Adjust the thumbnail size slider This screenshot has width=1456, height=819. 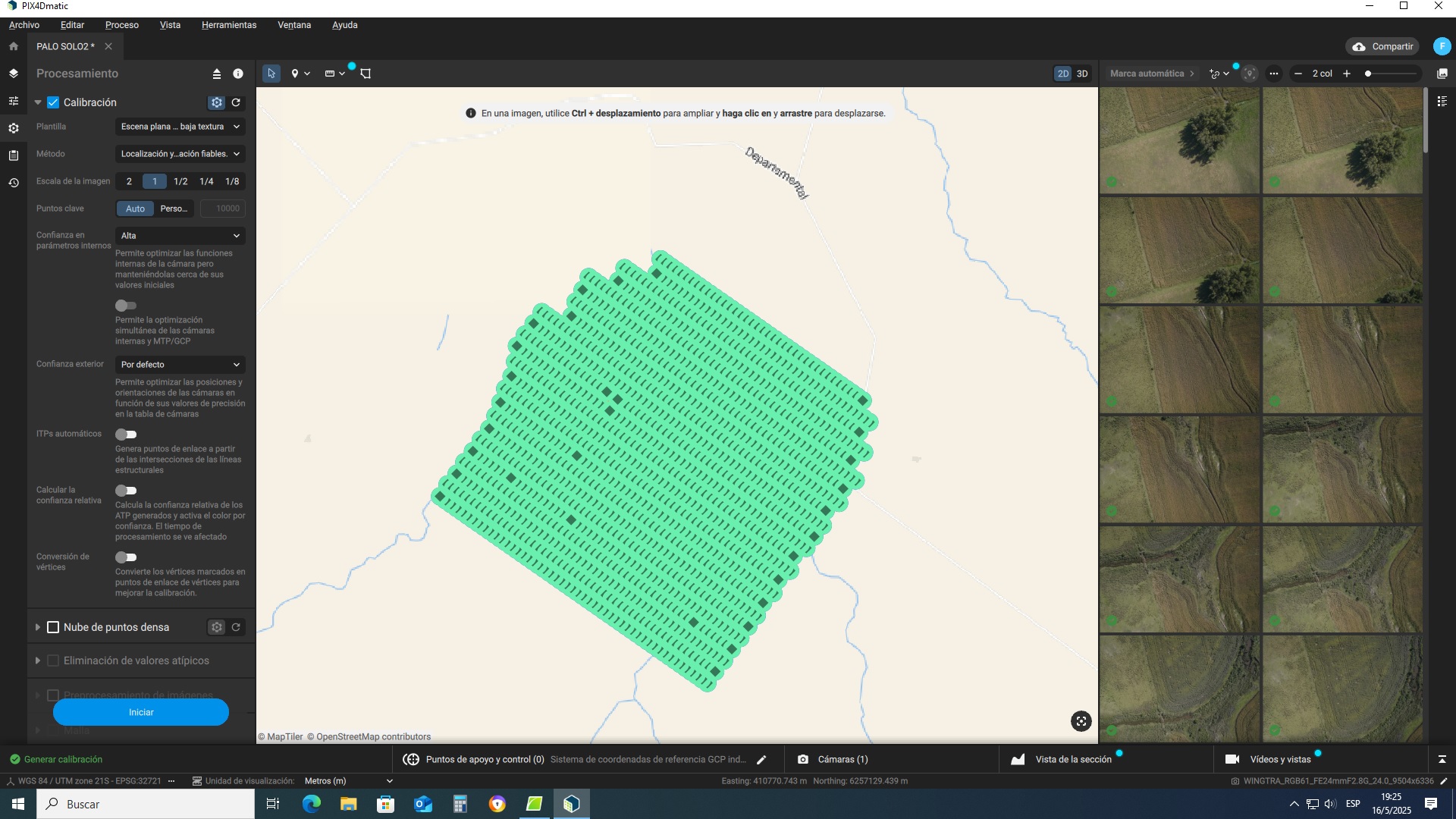[x=1369, y=74]
